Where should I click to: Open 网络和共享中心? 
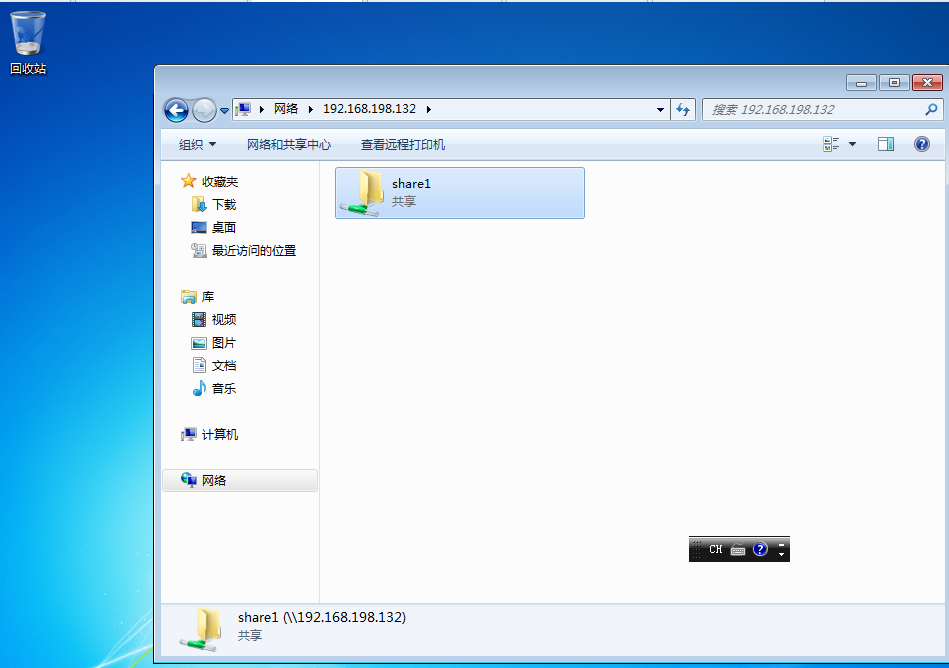289,145
